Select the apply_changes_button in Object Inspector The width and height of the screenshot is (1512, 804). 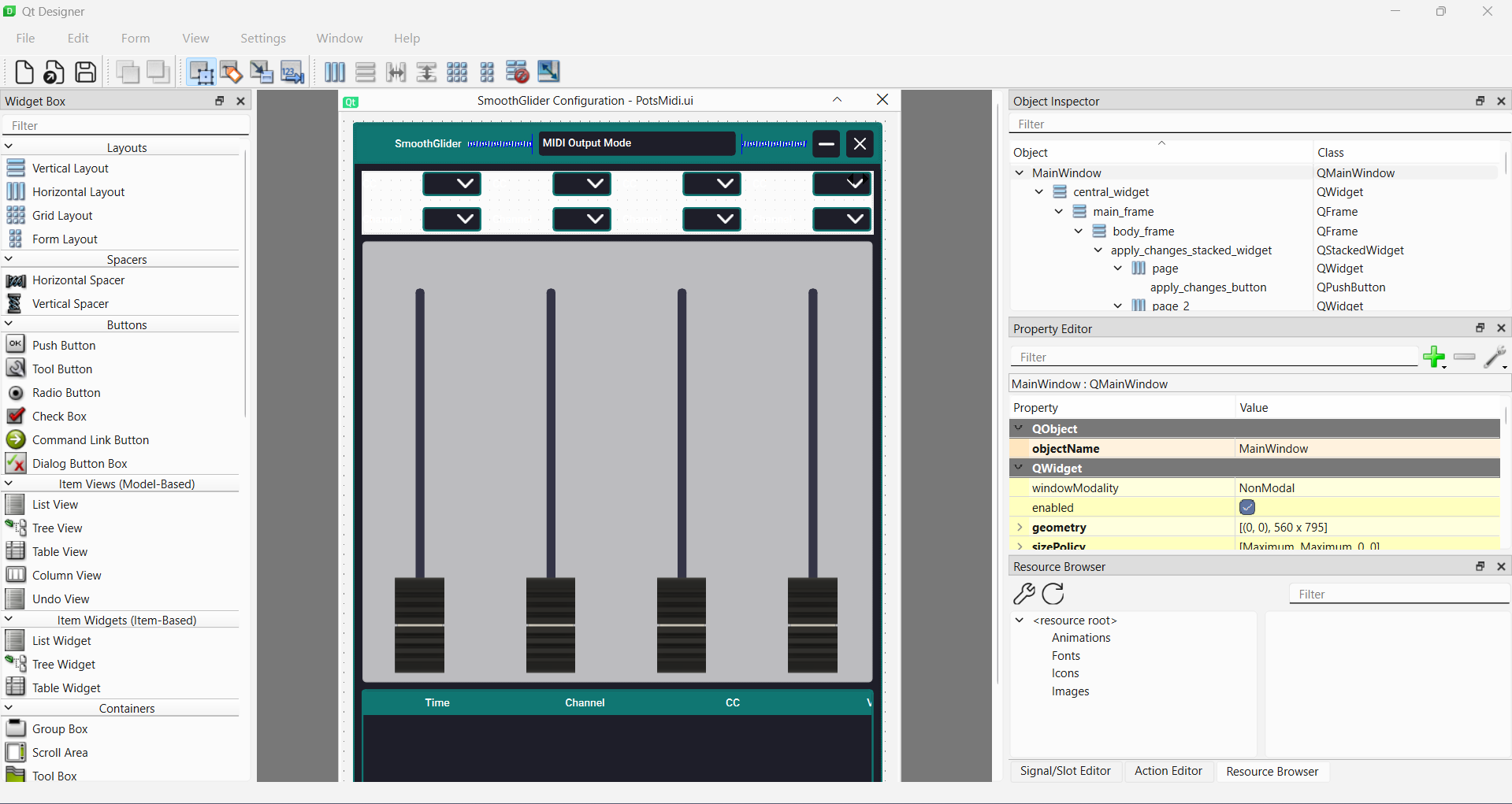click(x=1208, y=287)
